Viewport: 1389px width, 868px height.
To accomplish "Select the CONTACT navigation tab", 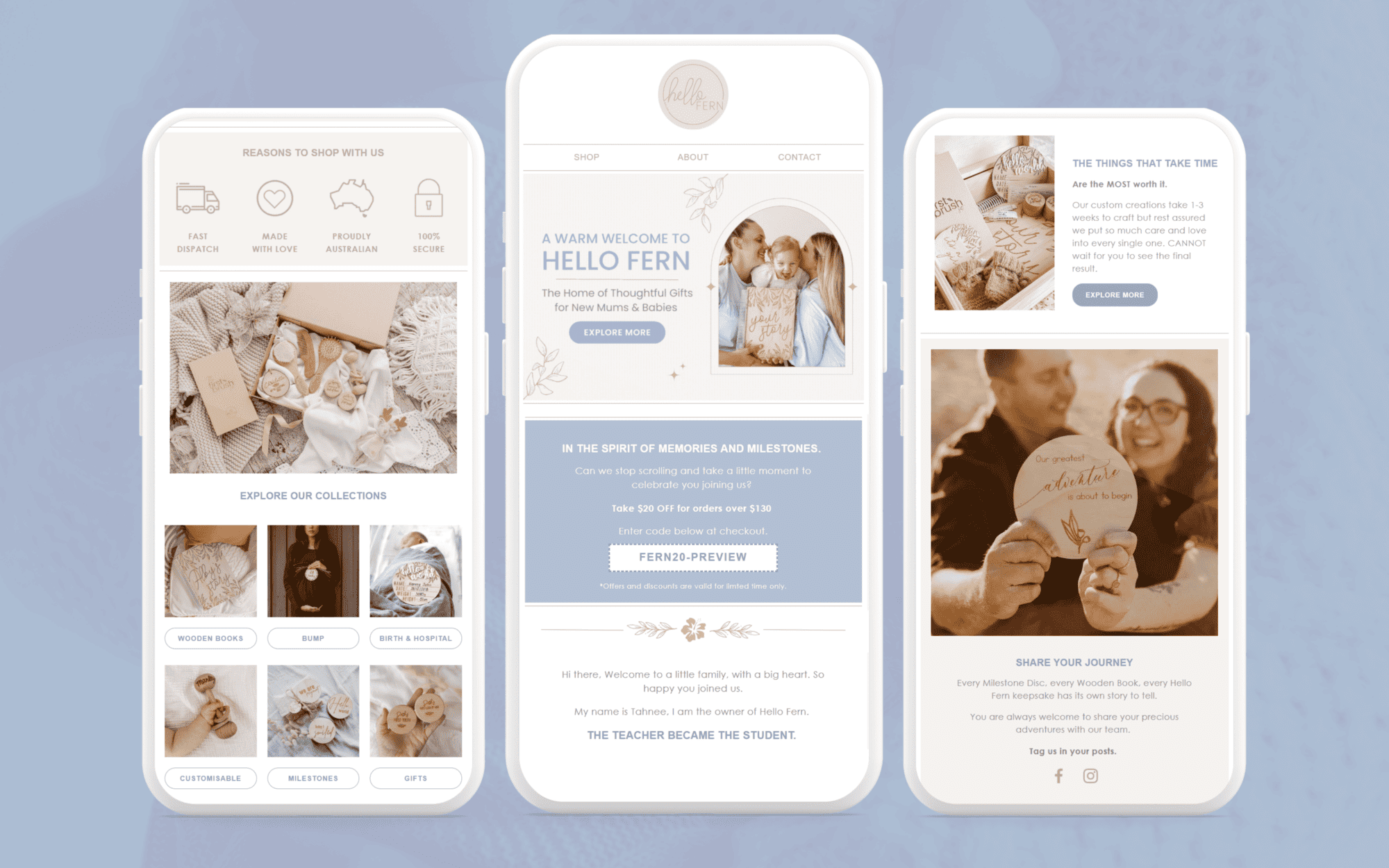I will coord(800,158).
